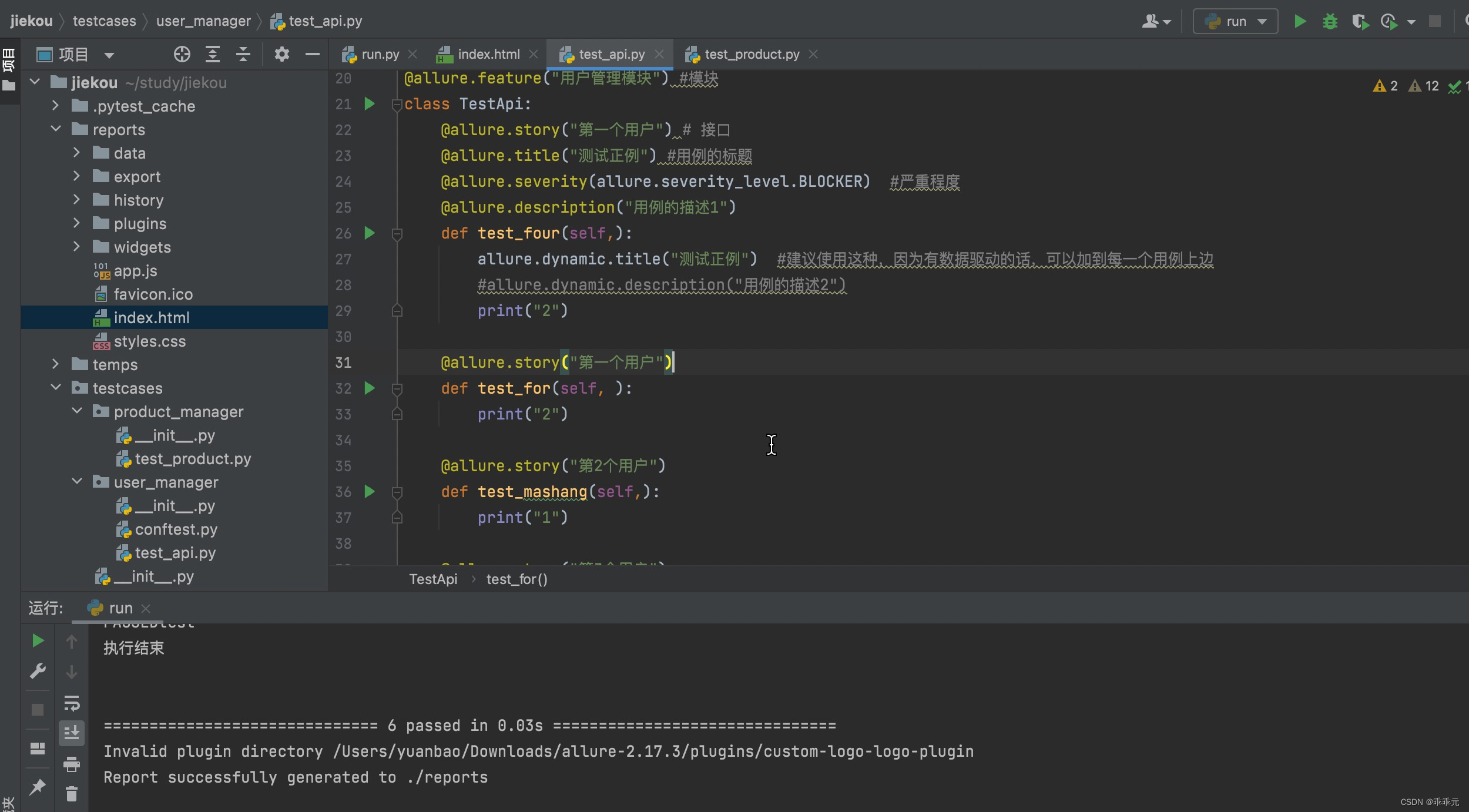Open the run configuration dropdown

click(1235, 22)
